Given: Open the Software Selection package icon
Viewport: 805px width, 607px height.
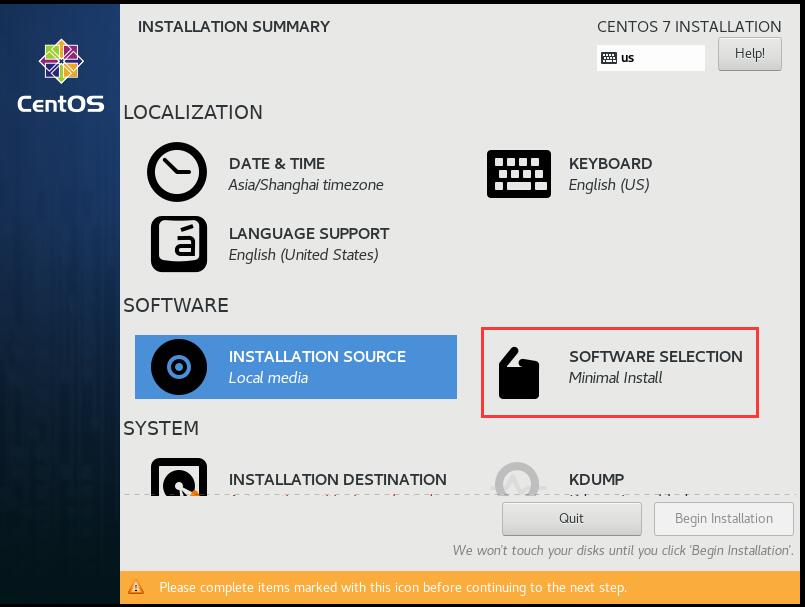Looking at the screenshot, I should 519,373.
